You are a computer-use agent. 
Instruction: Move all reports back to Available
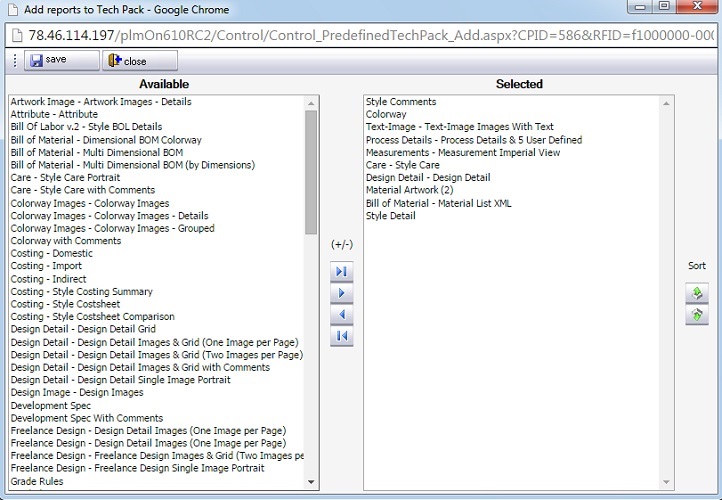pyautogui.click(x=342, y=336)
